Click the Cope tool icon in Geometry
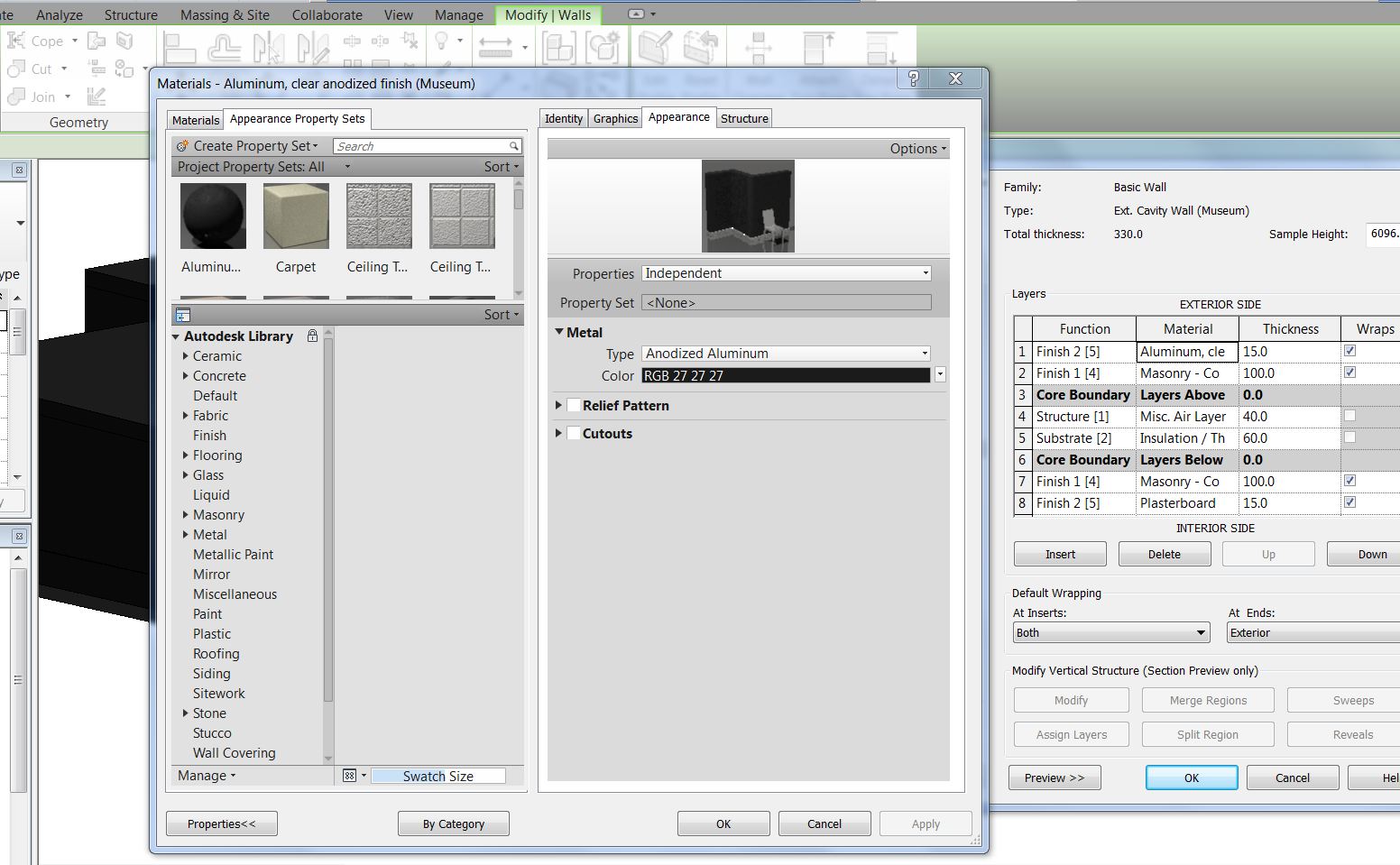The image size is (1400, 865). (16, 41)
